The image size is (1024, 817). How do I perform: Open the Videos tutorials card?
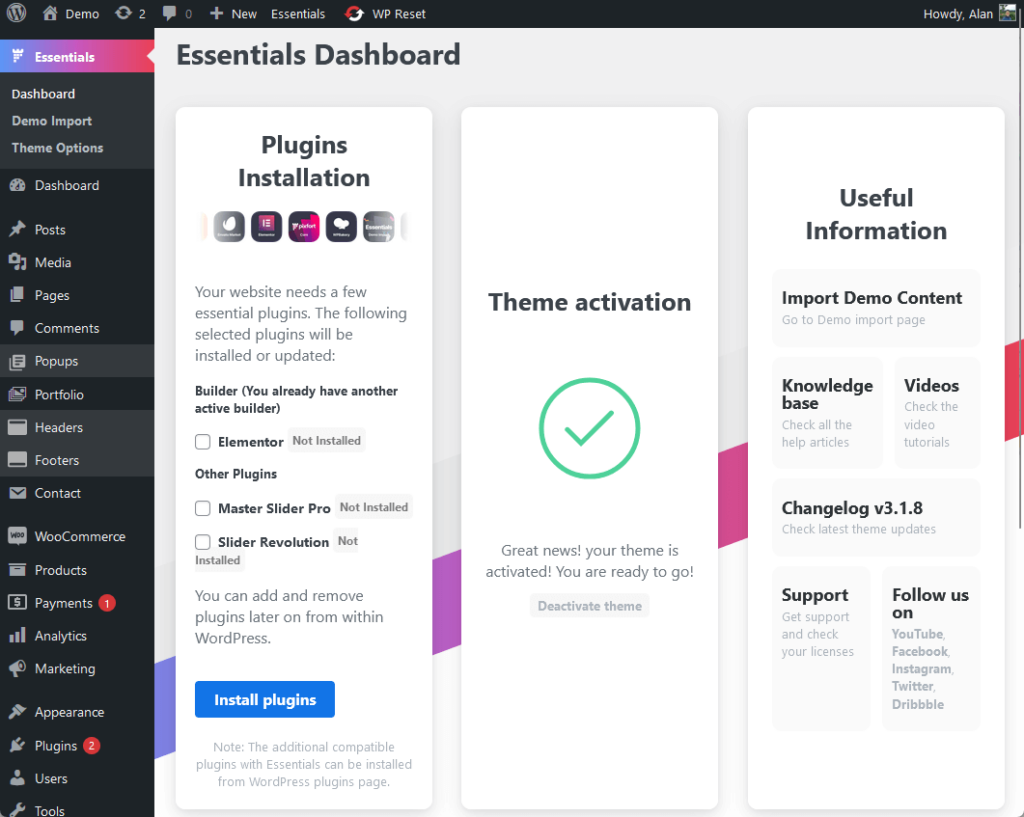(937, 413)
